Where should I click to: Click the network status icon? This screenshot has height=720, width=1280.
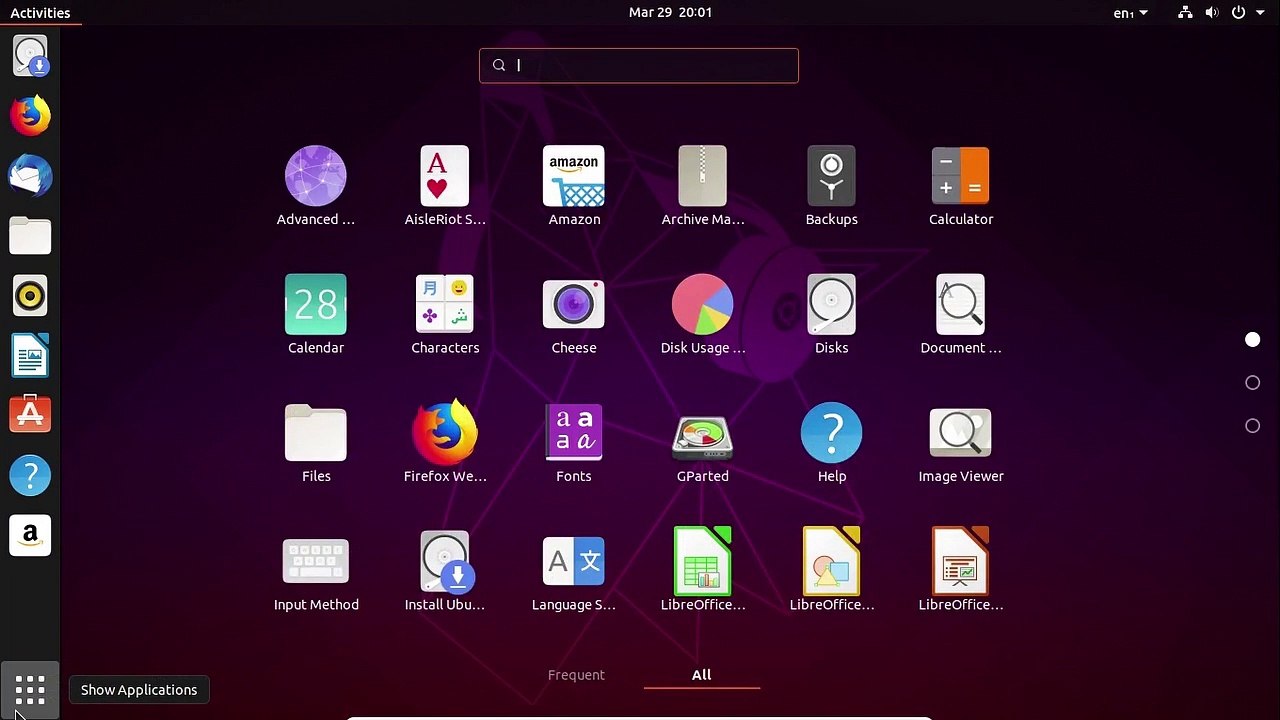point(1185,13)
